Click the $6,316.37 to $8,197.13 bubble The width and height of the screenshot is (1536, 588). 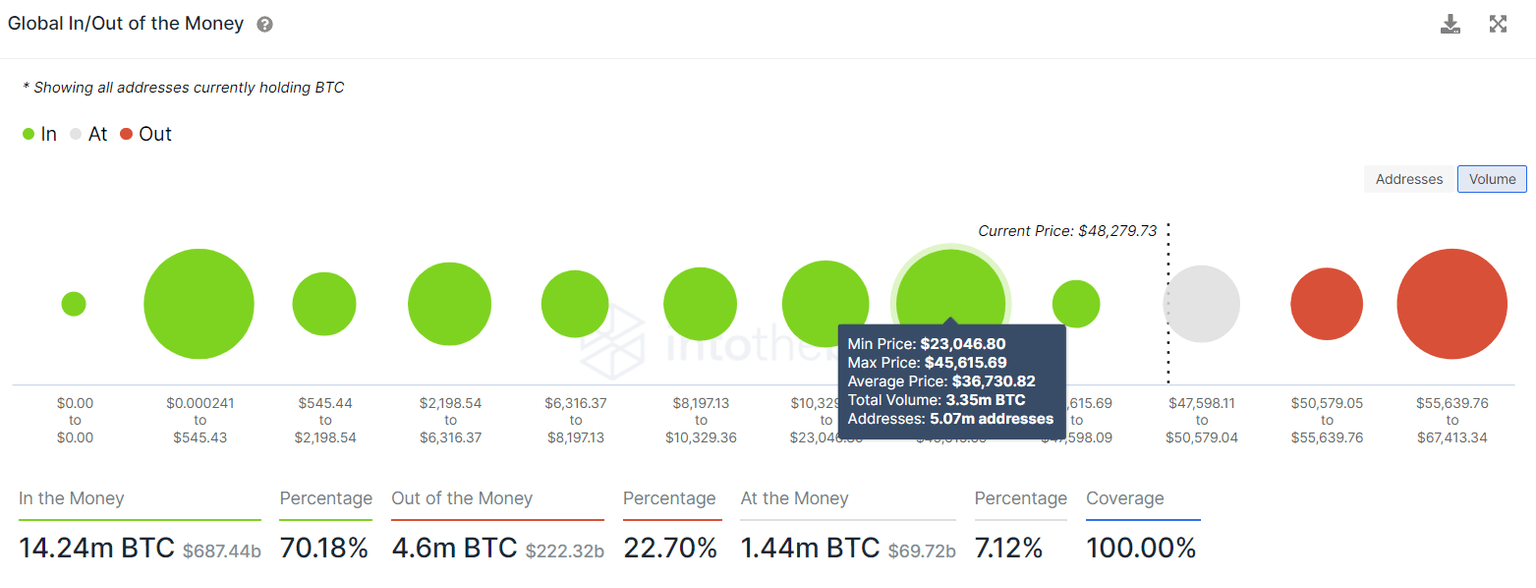tap(575, 304)
